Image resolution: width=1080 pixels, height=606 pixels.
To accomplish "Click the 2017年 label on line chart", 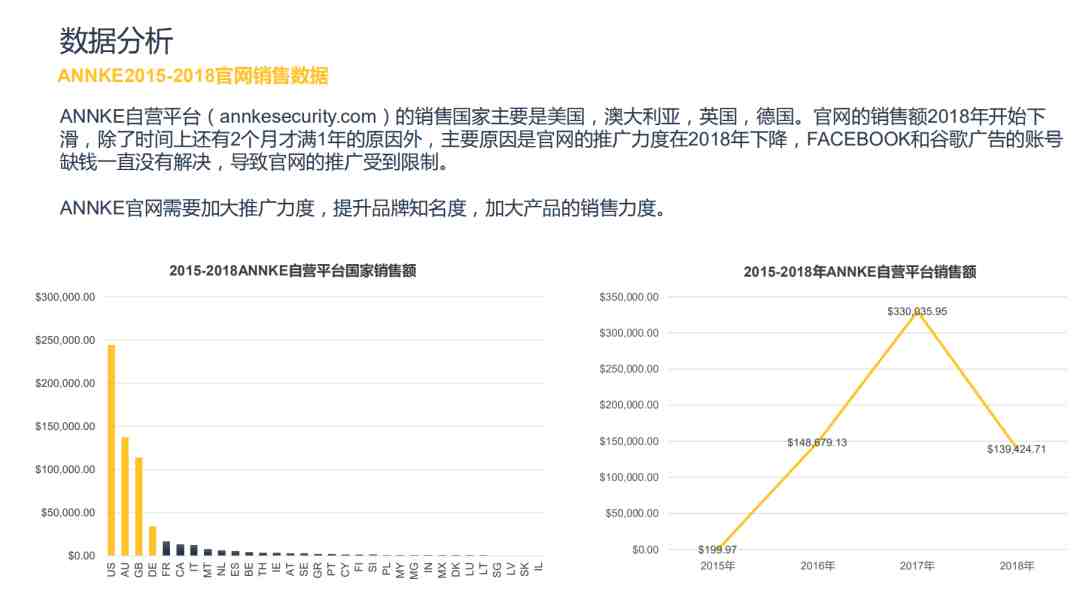I will tap(917, 566).
